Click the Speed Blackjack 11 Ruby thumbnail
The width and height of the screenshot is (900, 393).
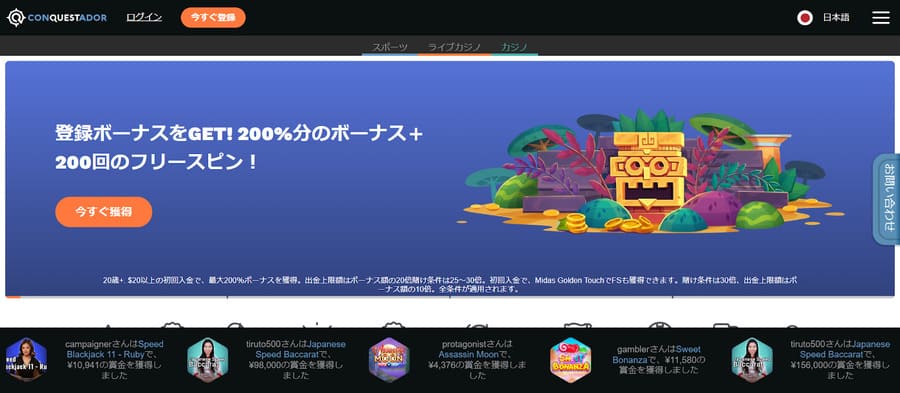[25, 360]
